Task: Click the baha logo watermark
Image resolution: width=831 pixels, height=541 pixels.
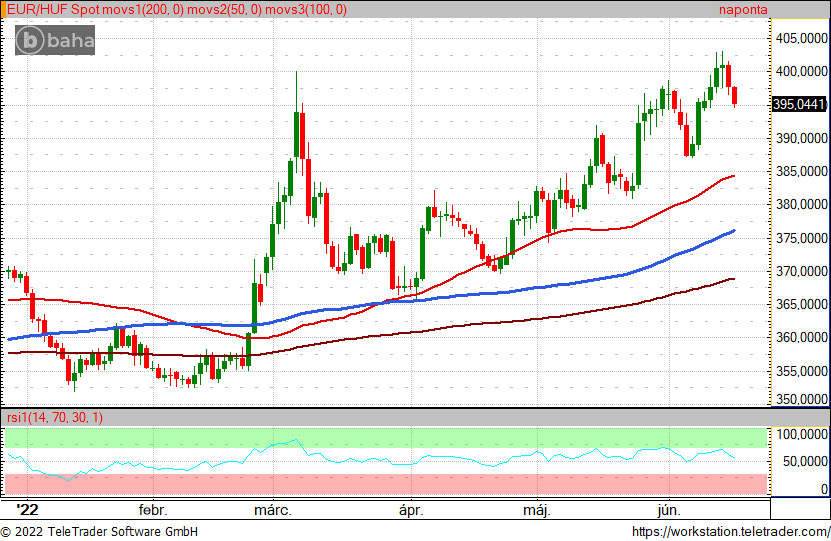Action: click(55, 41)
